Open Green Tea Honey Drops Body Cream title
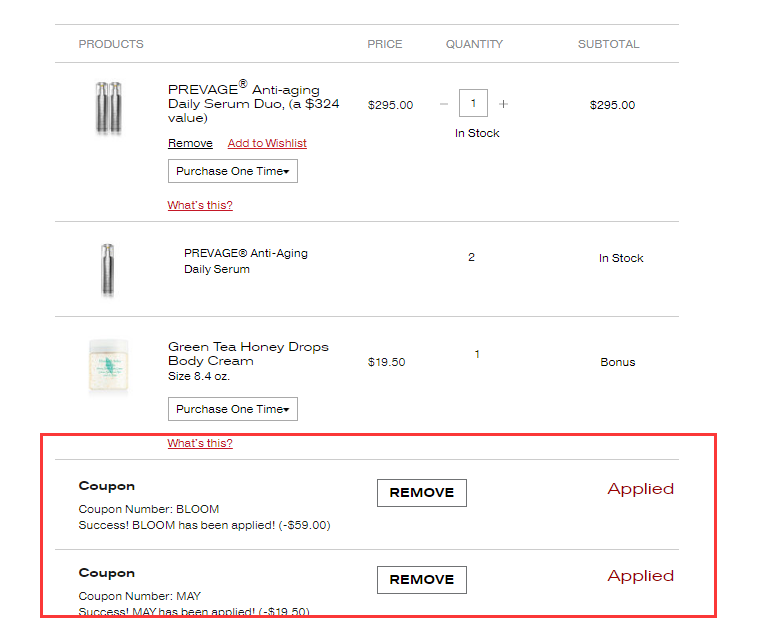Viewport: 771px width, 635px height. point(248,354)
